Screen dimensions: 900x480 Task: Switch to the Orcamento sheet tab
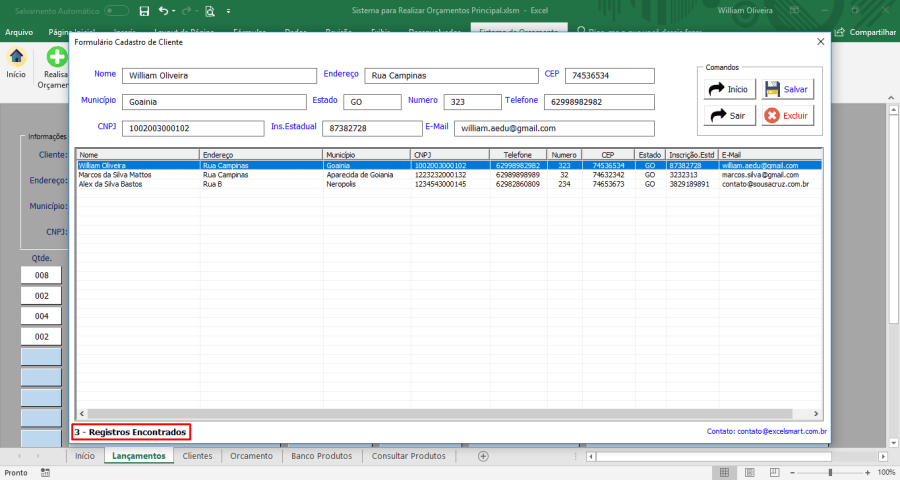(251, 456)
